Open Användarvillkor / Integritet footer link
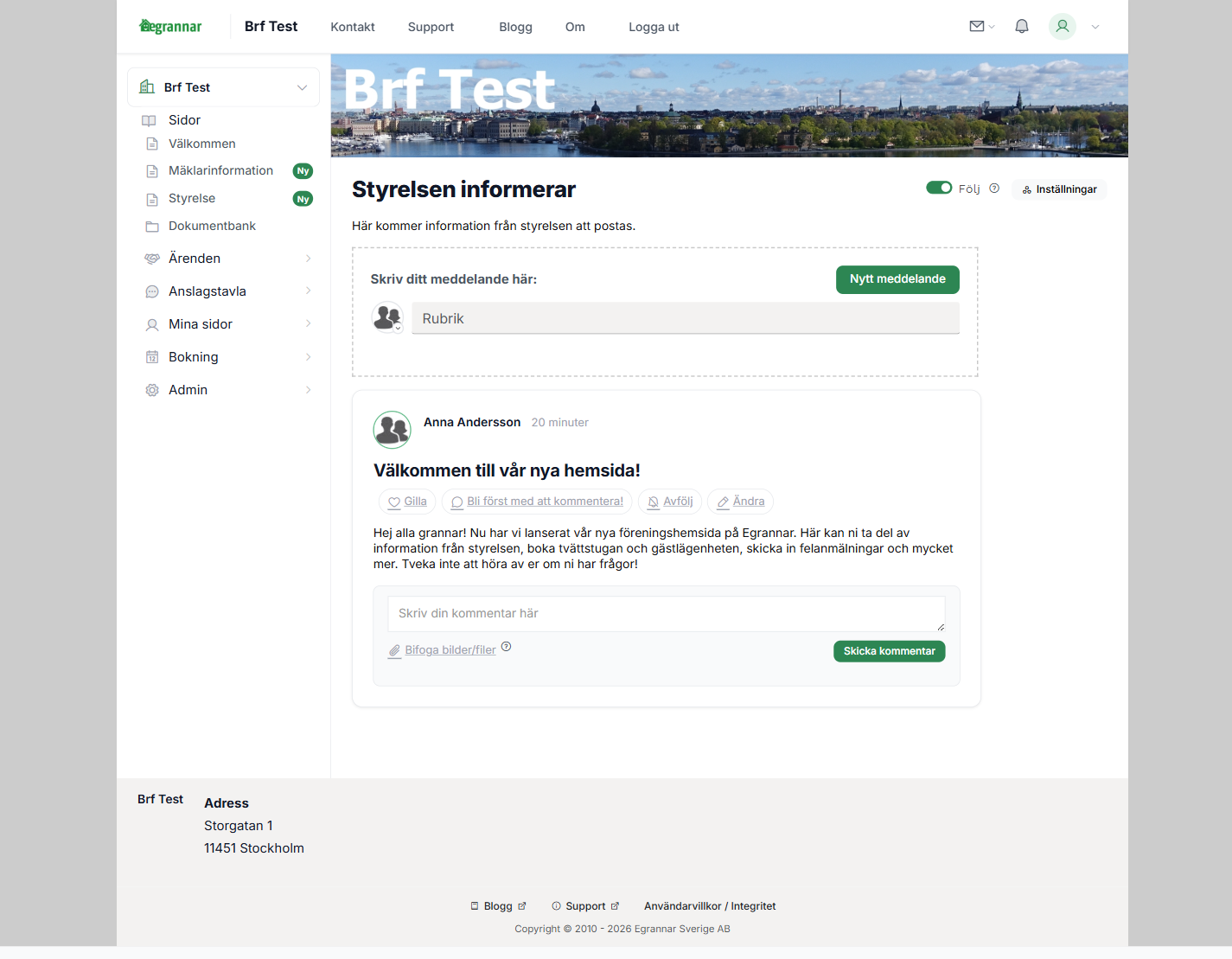 (710, 906)
